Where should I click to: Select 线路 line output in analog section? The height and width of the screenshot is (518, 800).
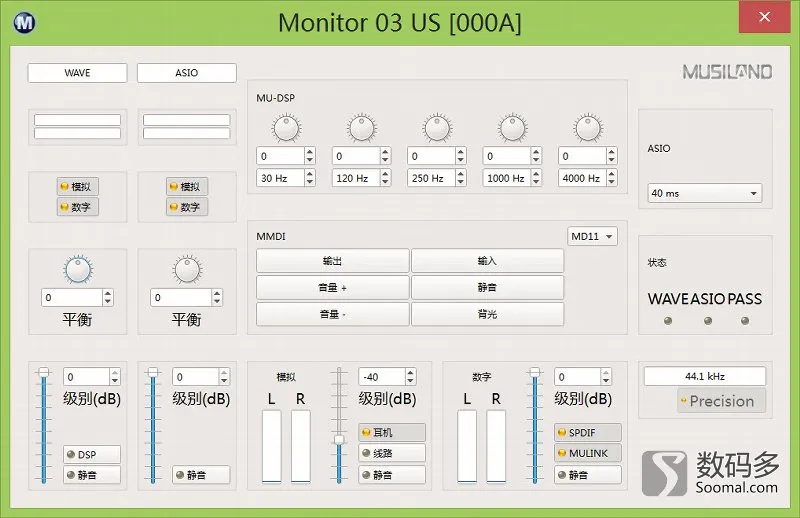[x=392, y=453]
